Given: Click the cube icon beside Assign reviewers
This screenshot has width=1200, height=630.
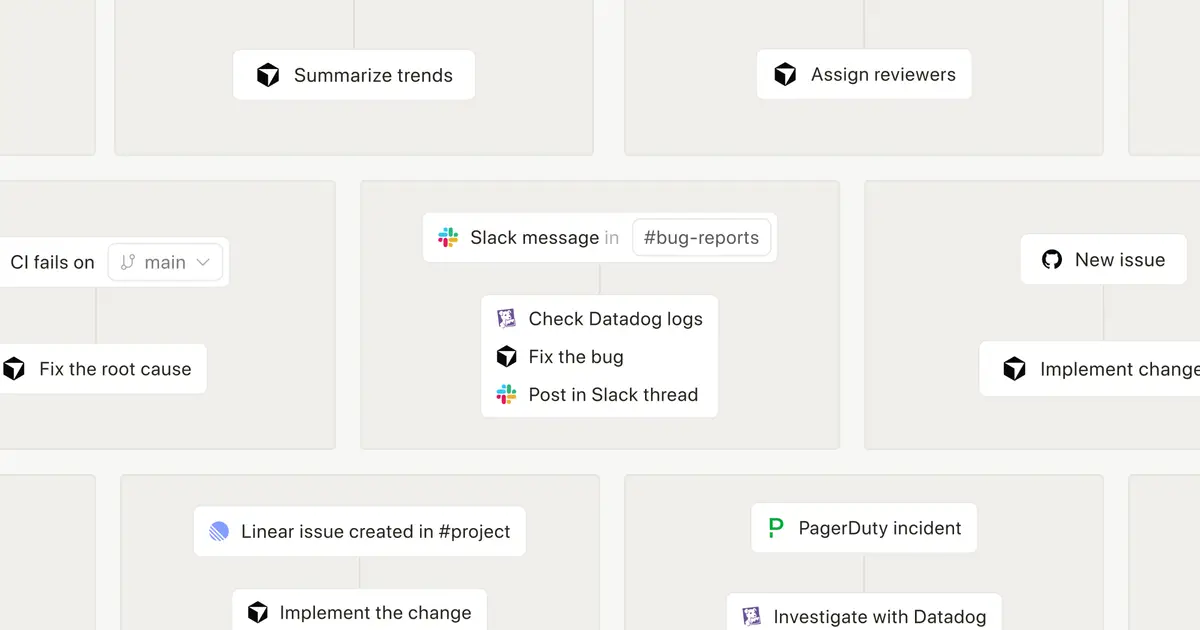Looking at the screenshot, I should pyautogui.click(x=785, y=74).
